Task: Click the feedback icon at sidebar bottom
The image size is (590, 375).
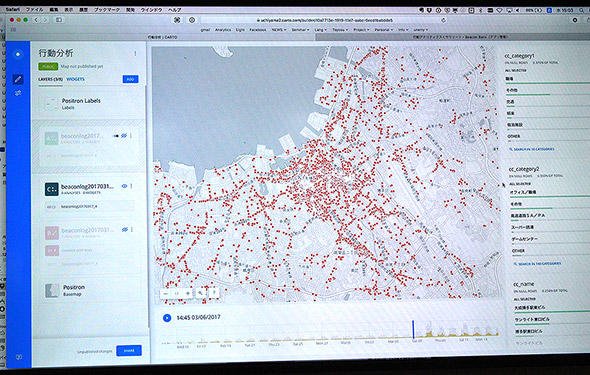Action: 19,357
